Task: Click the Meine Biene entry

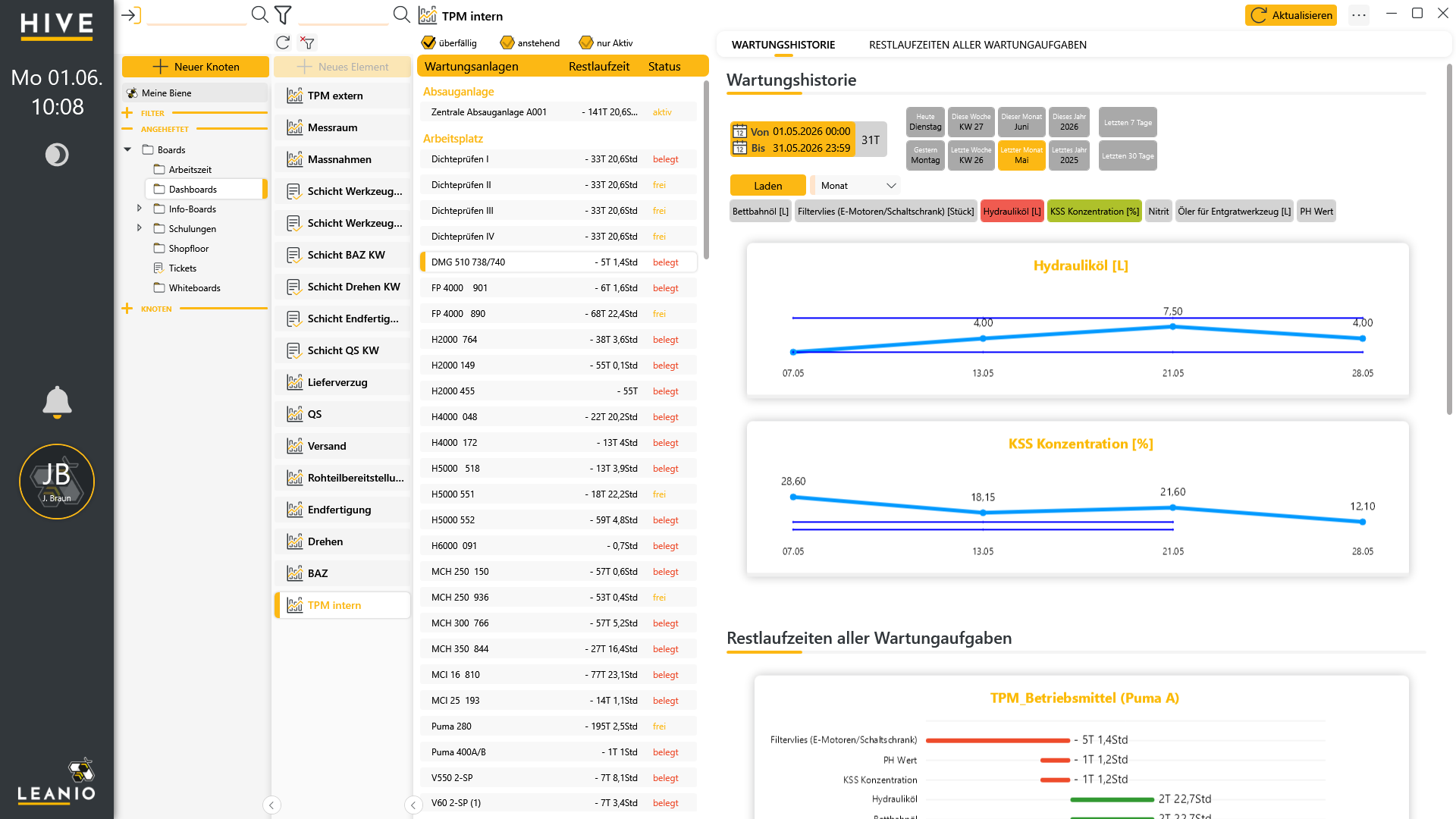Action: click(195, 93)
